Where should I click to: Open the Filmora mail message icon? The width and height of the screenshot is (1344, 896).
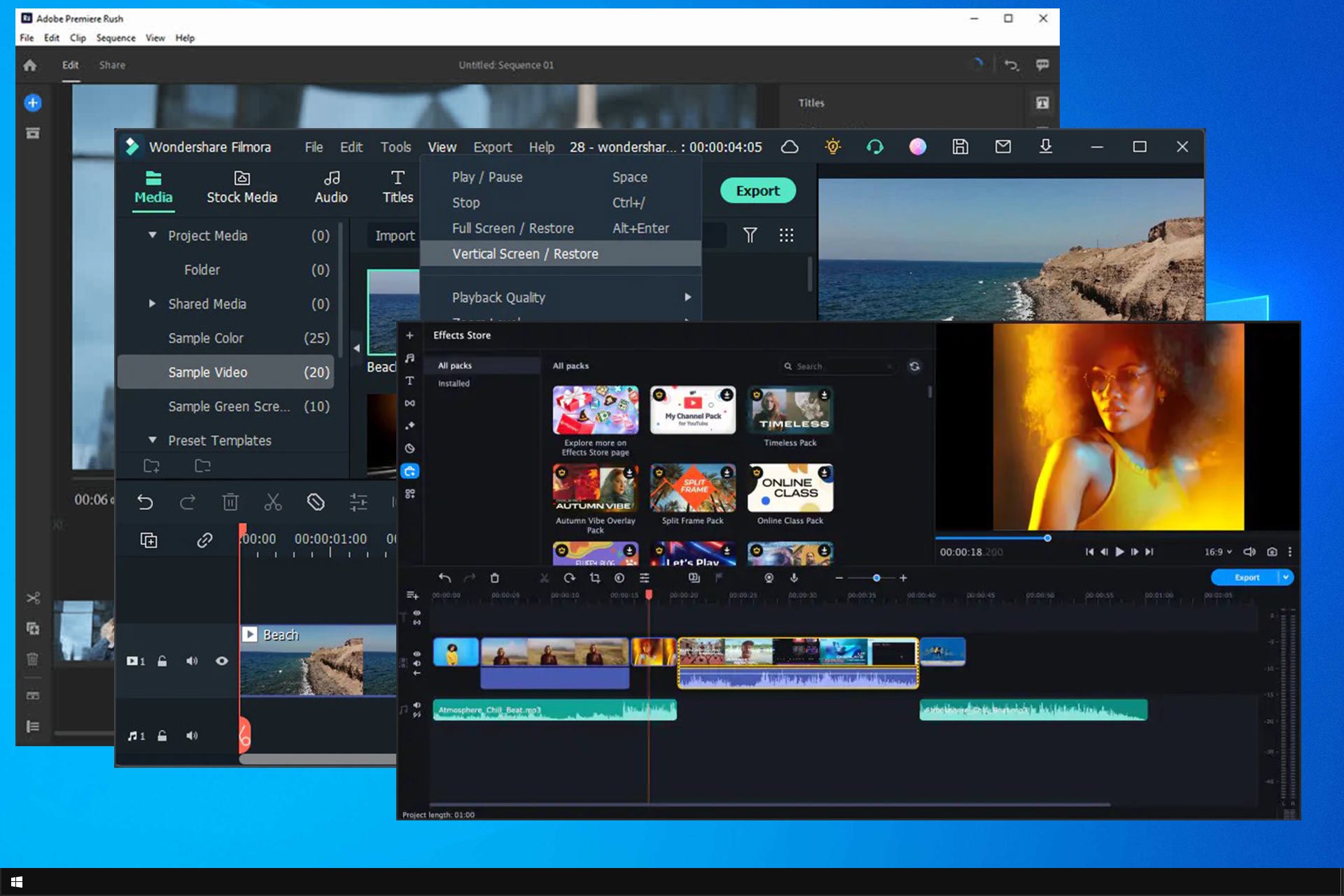pyautogui.click(x=1003, y=147)
